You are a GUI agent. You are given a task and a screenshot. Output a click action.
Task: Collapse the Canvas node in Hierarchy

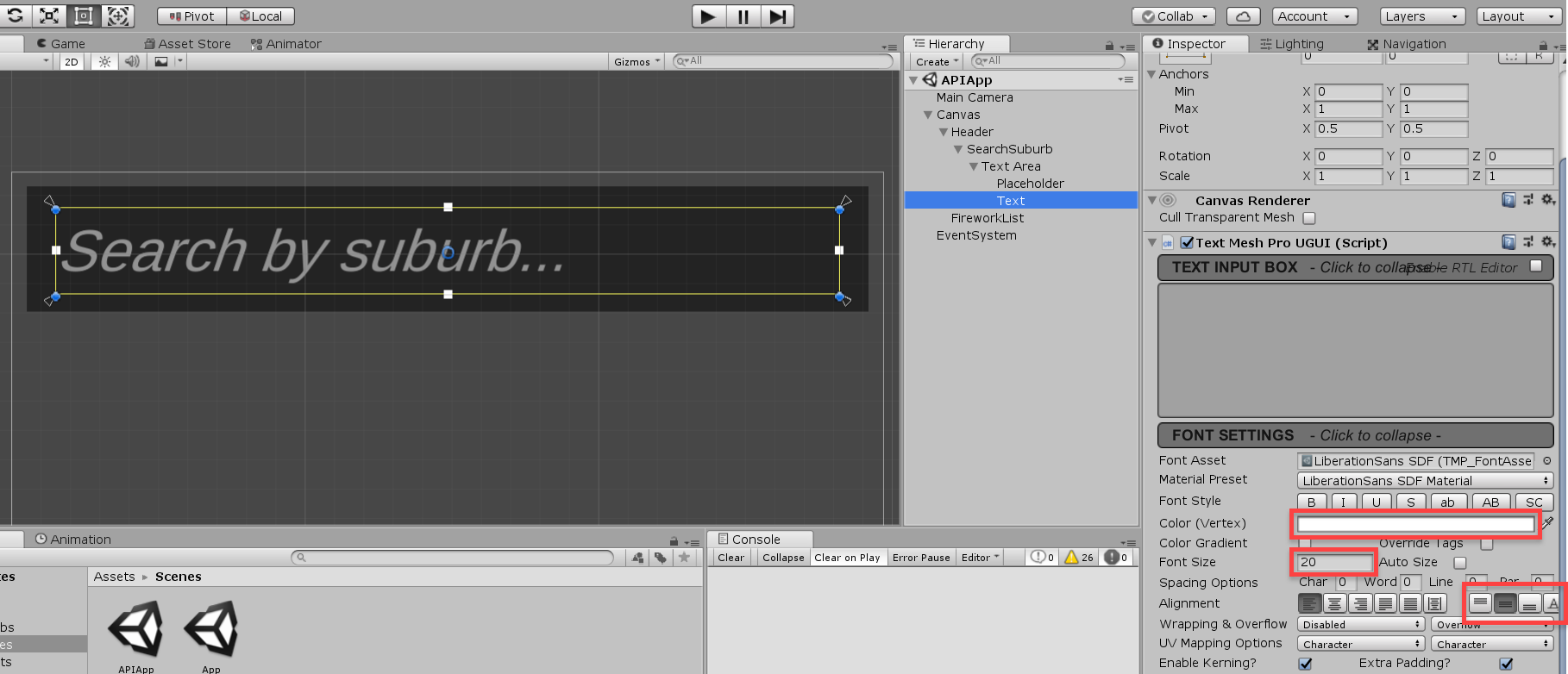928,115
